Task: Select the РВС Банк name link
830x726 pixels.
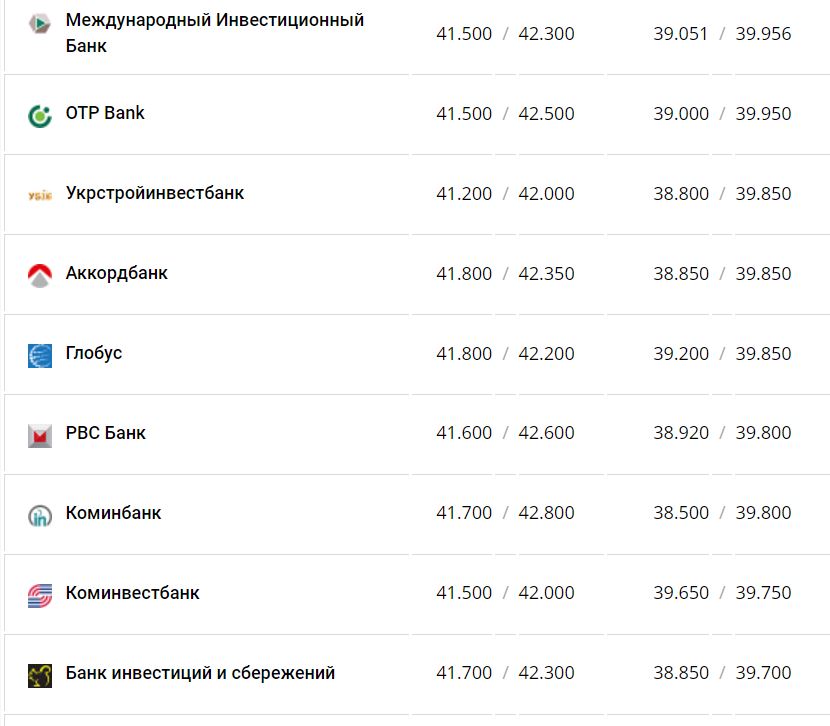Action: tap(105, 433)
